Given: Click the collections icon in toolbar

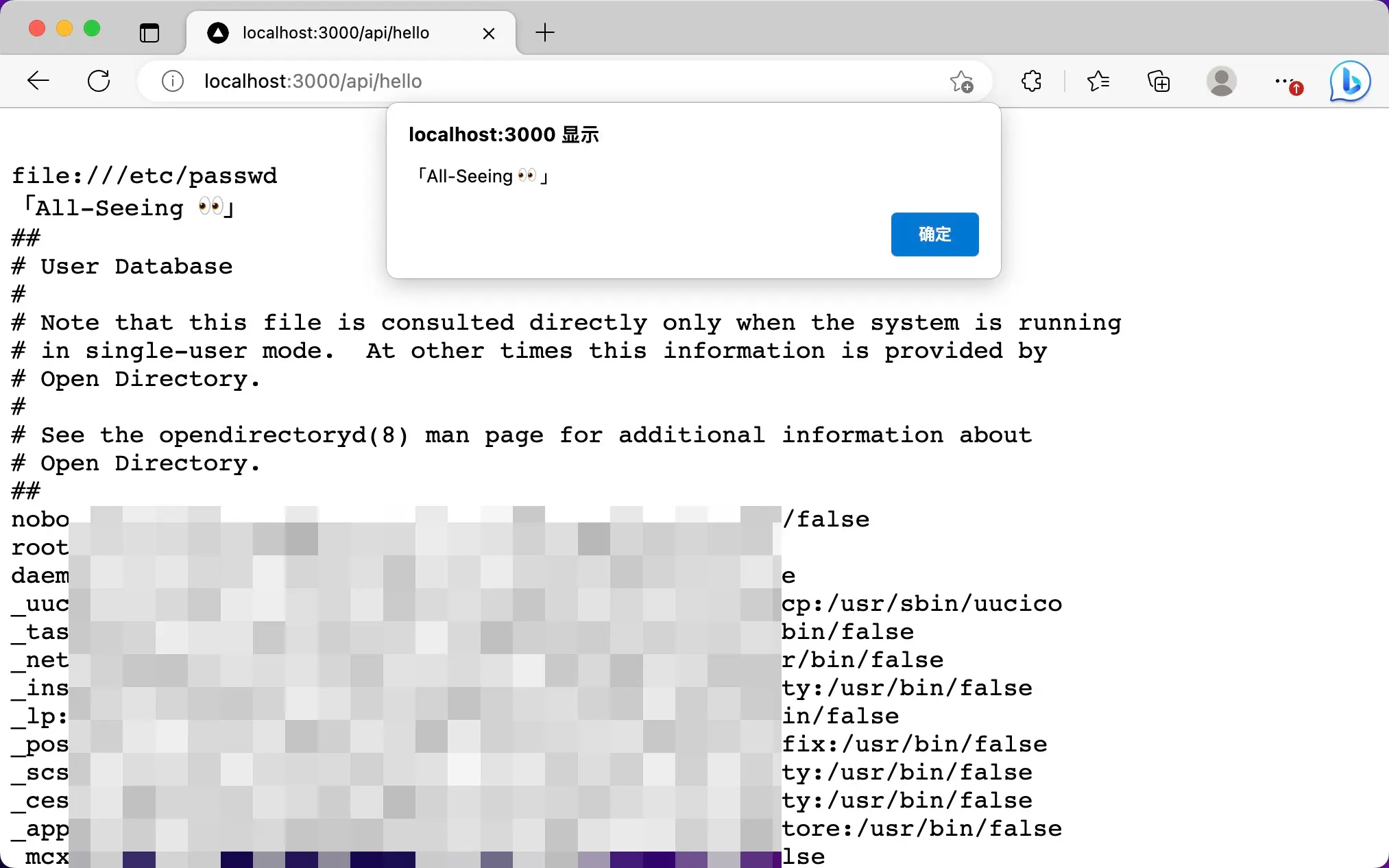Looking at the screenshot, I should (x=1158, y=81).
